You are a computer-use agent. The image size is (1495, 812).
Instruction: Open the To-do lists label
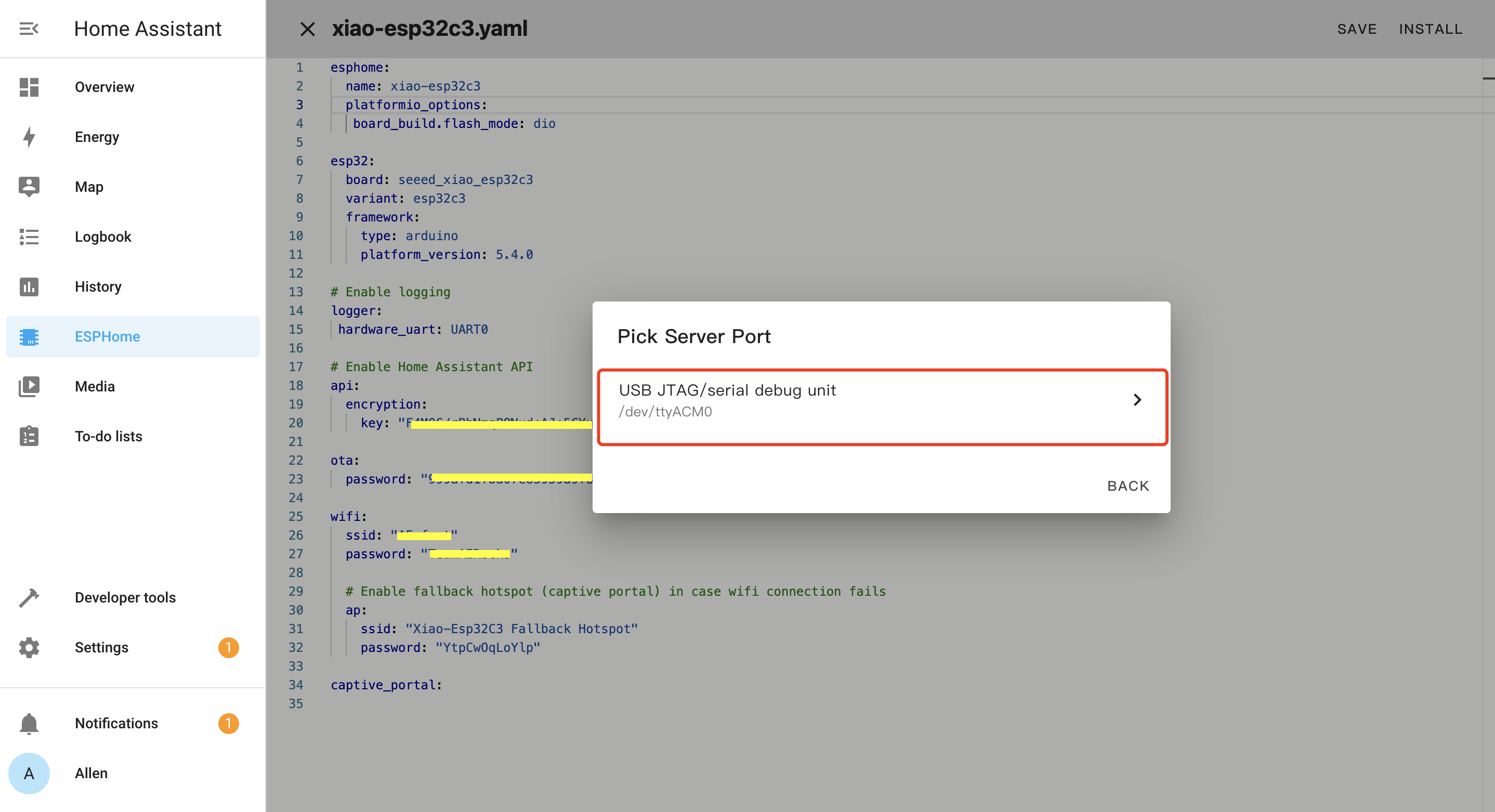point(109,437)
